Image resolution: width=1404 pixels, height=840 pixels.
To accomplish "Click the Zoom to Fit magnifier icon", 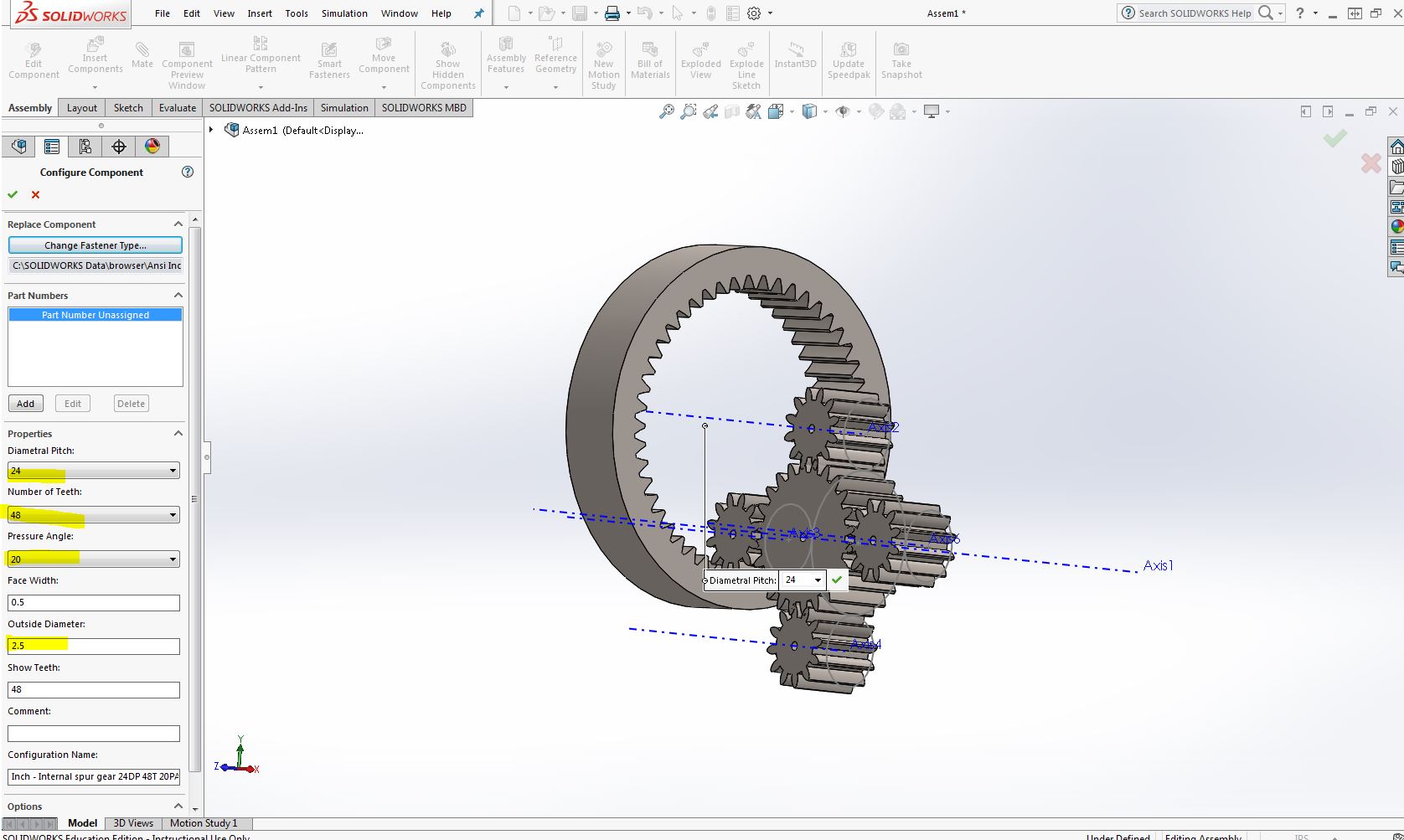I will (x=666, y=111).
